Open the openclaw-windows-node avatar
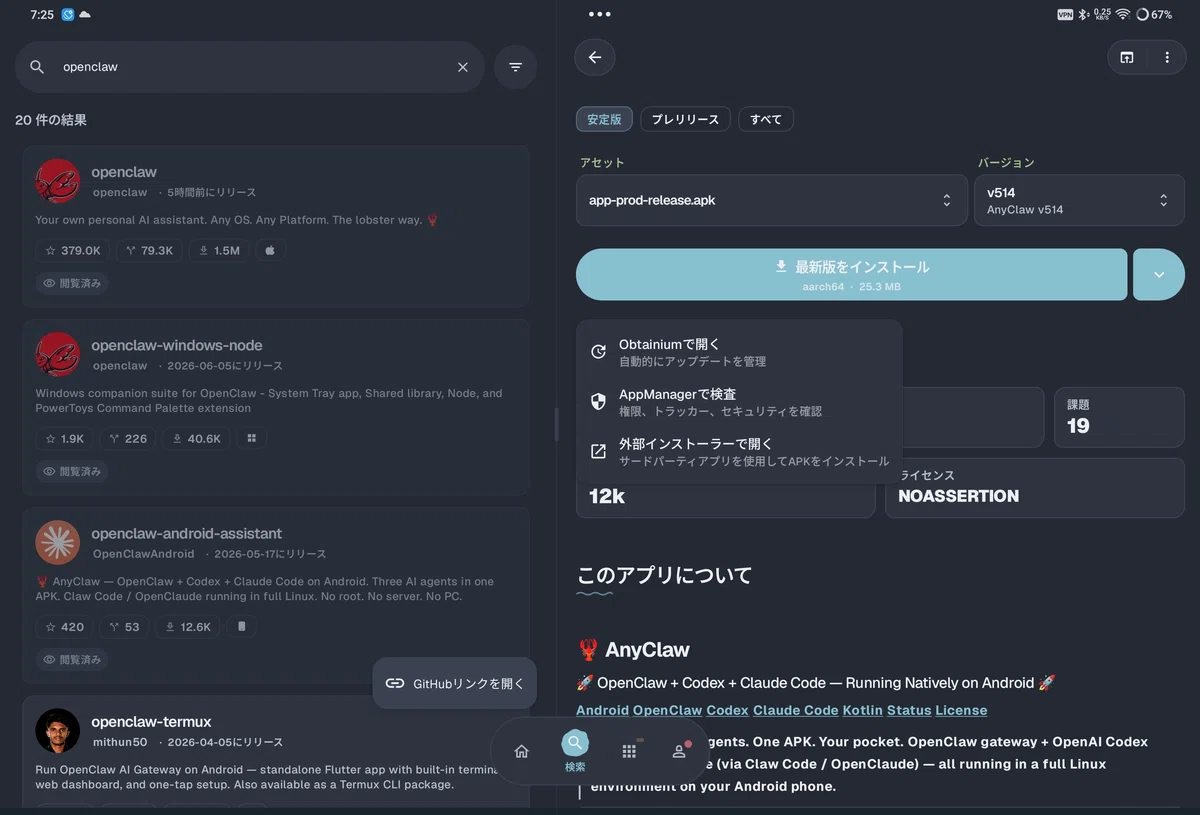 [57, 354]
